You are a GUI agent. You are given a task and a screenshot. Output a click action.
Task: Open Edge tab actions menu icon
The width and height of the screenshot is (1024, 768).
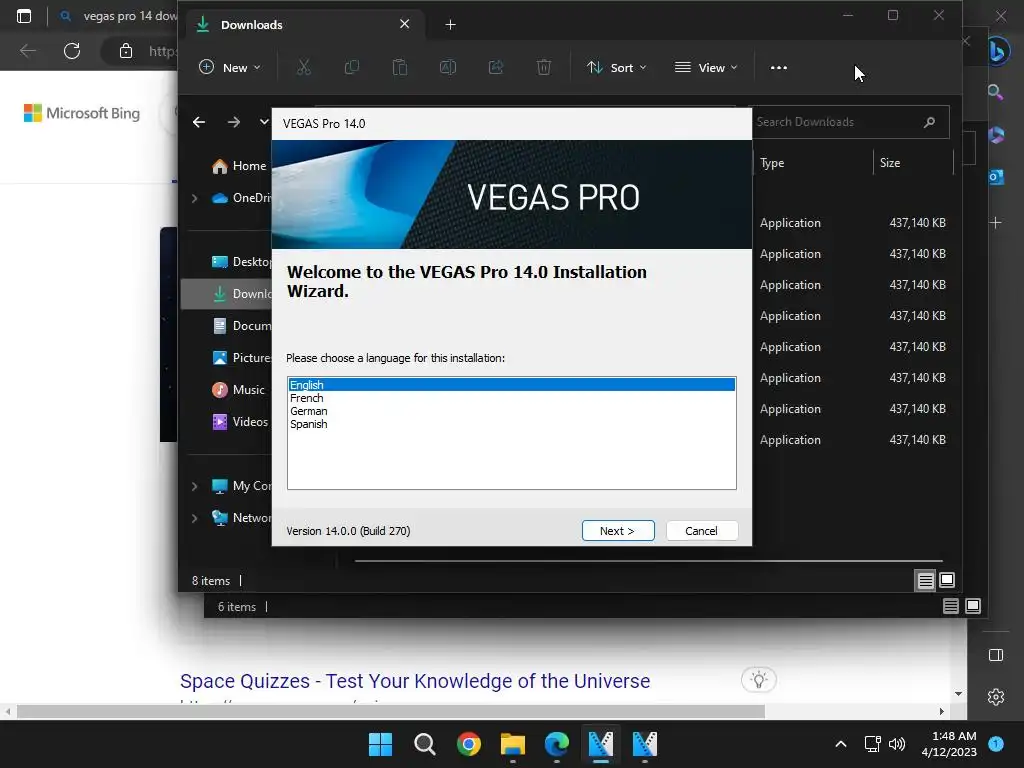tap(24, 16)
